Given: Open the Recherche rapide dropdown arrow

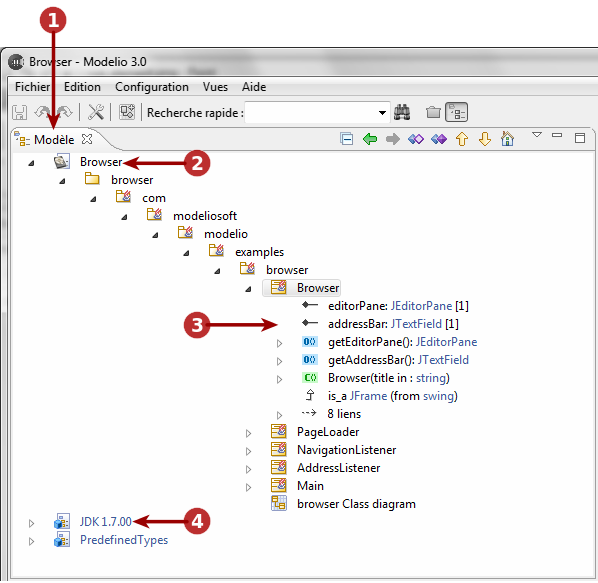Looking at the screenshot, I should click(x=382, y=113).
